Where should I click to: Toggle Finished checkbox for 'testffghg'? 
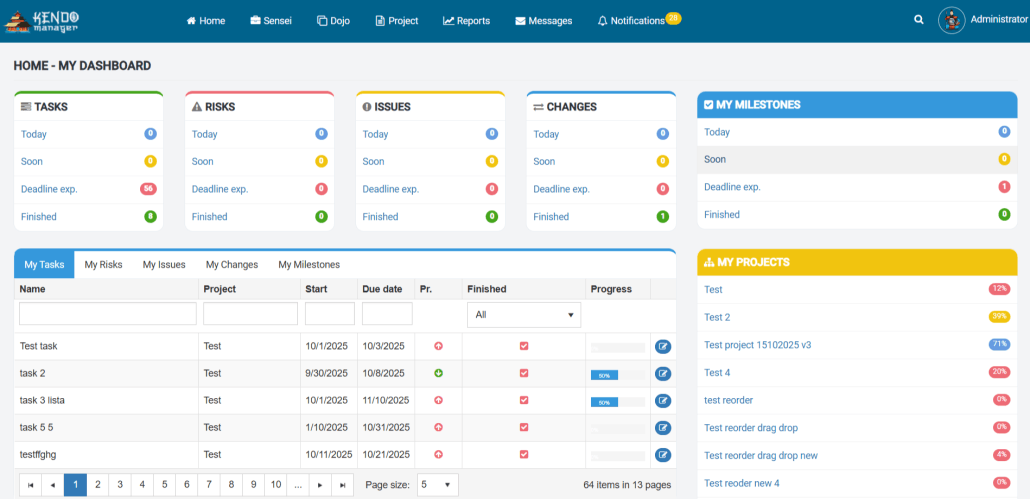[x=524, y=454]
